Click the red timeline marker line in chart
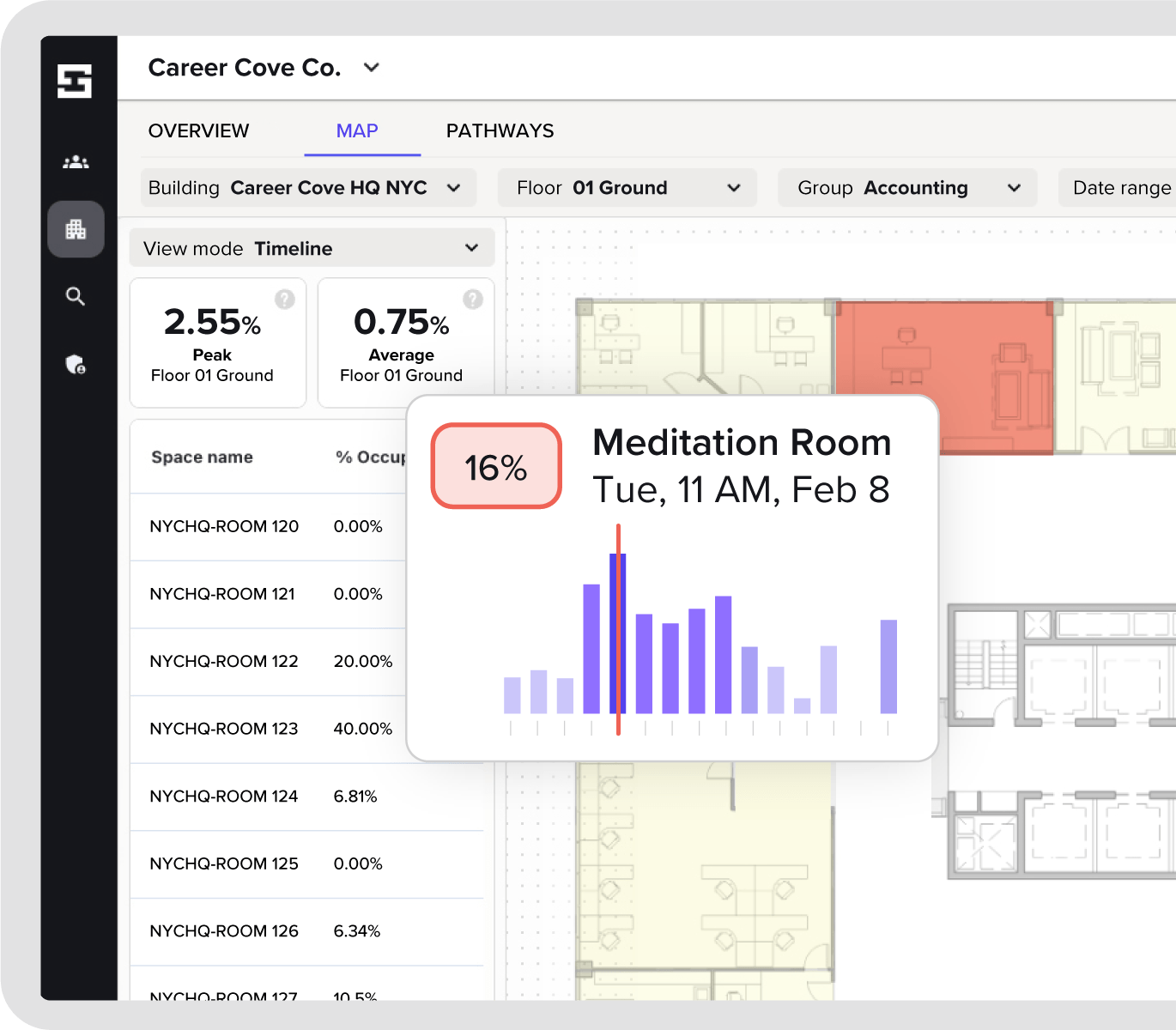Image resolution: width=1176 pixels, height=1030 pixels. (x=618, y=630)
